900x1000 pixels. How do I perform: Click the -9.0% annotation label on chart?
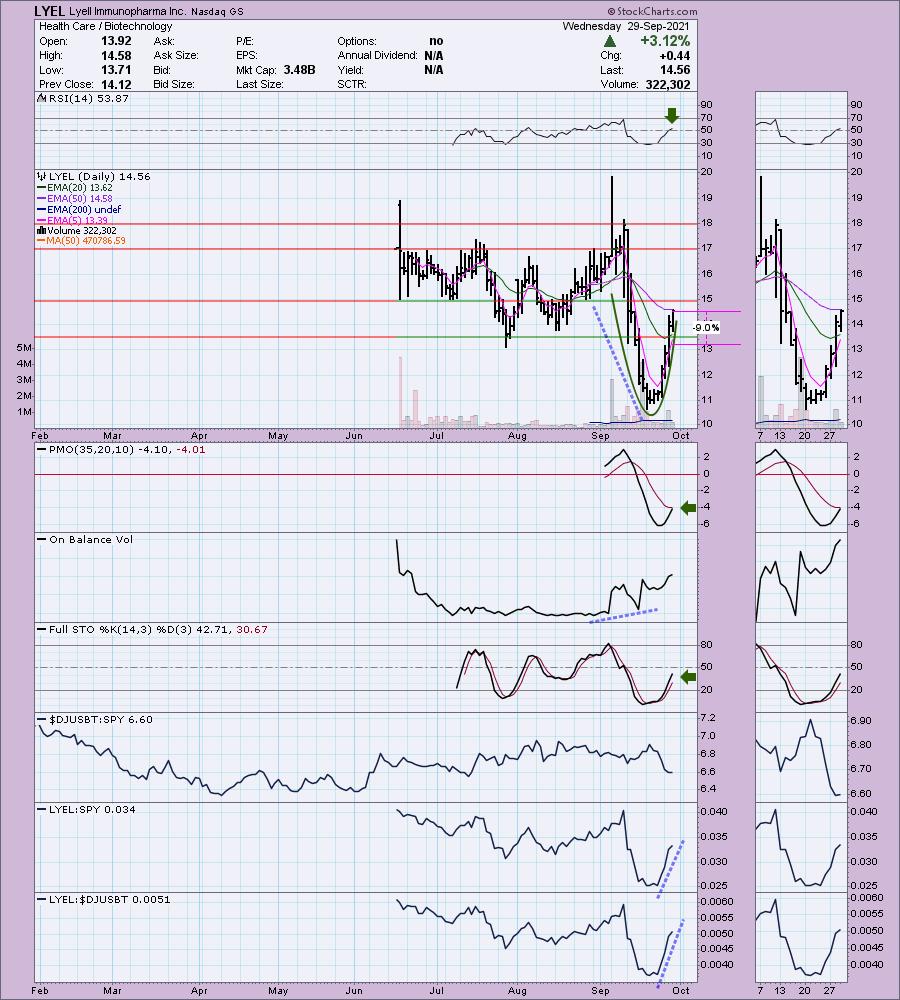(706, 327)
